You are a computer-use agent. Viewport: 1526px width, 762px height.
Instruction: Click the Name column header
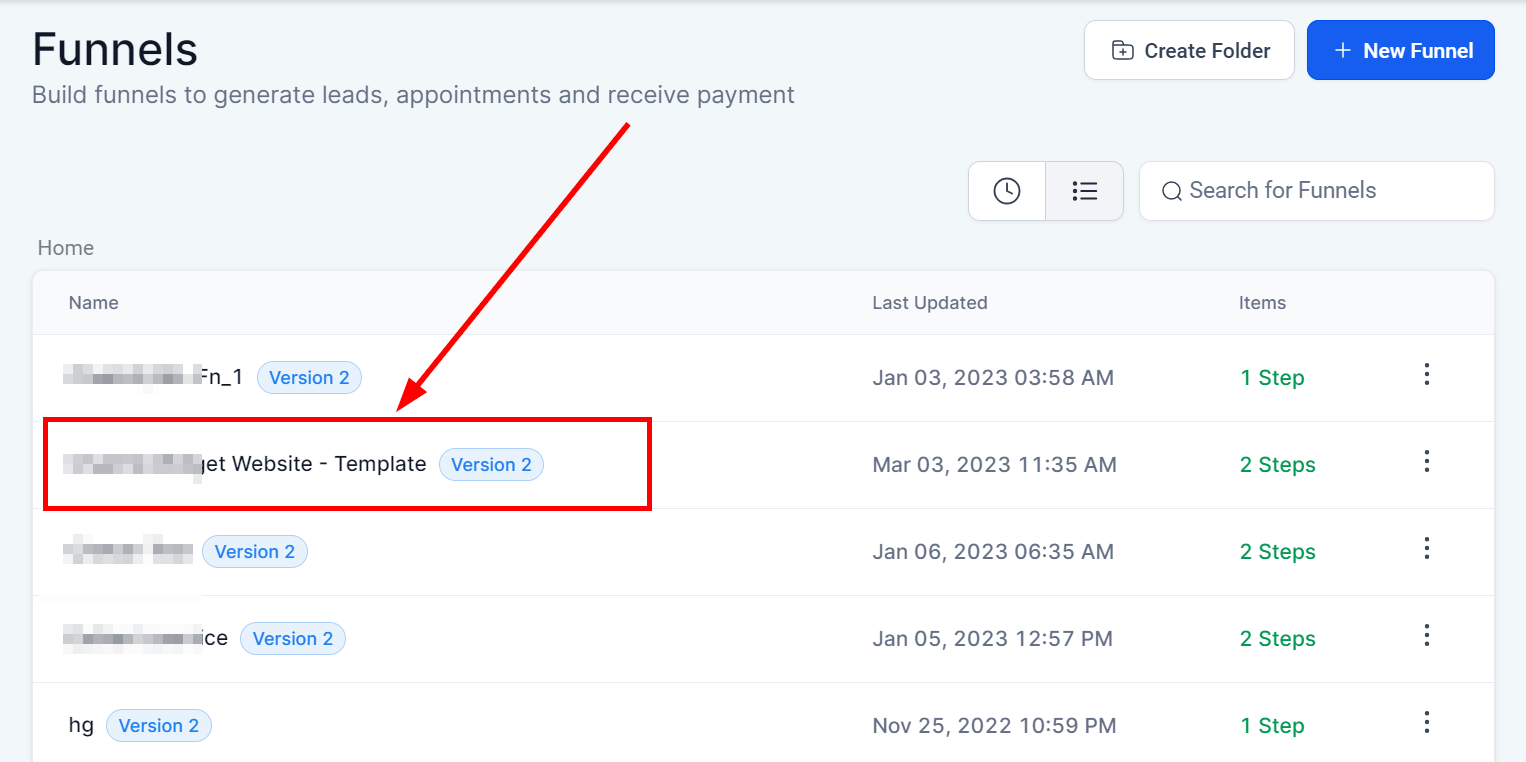[93, 303]
